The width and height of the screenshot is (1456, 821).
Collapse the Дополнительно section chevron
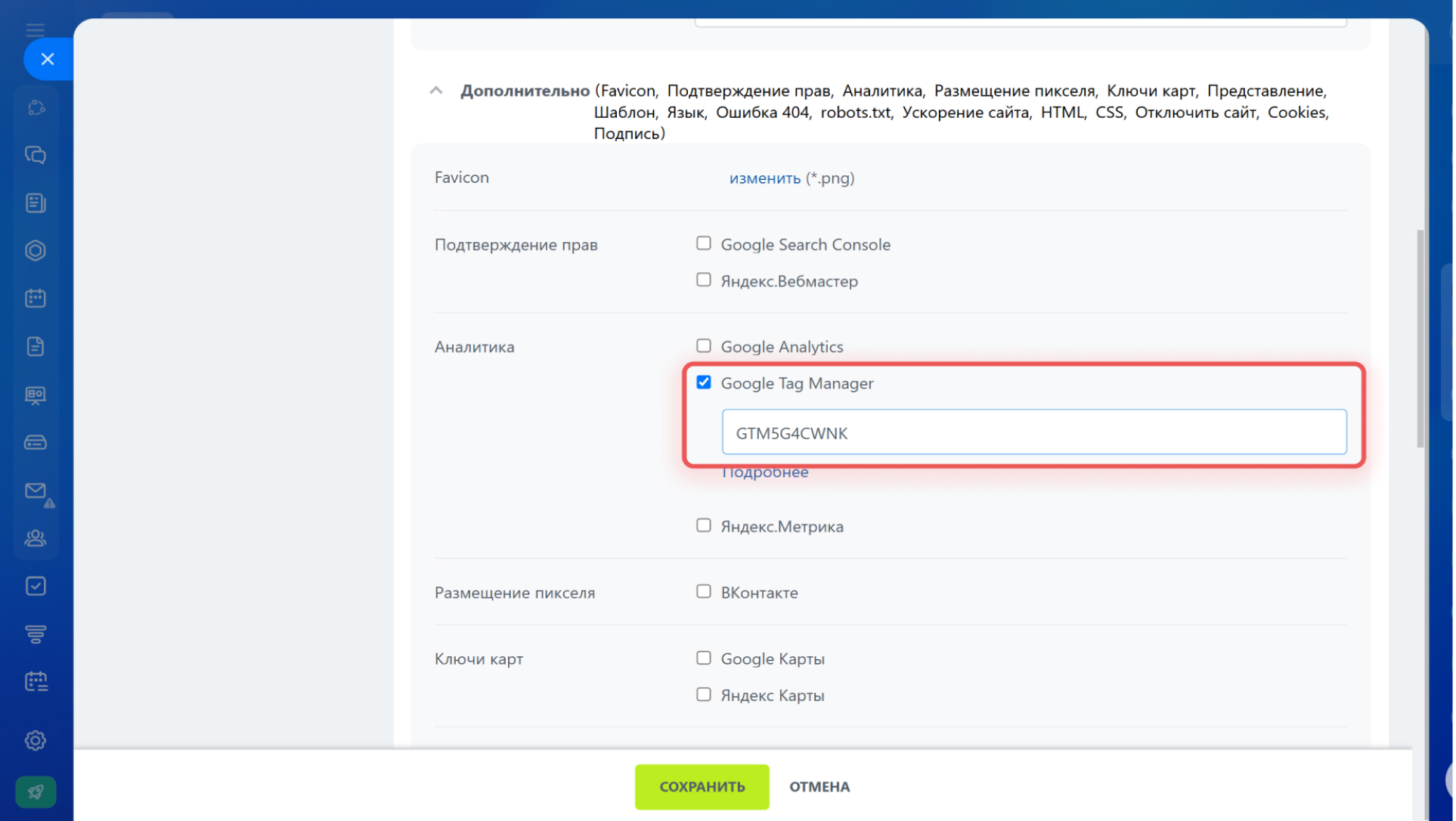(436, 91)
